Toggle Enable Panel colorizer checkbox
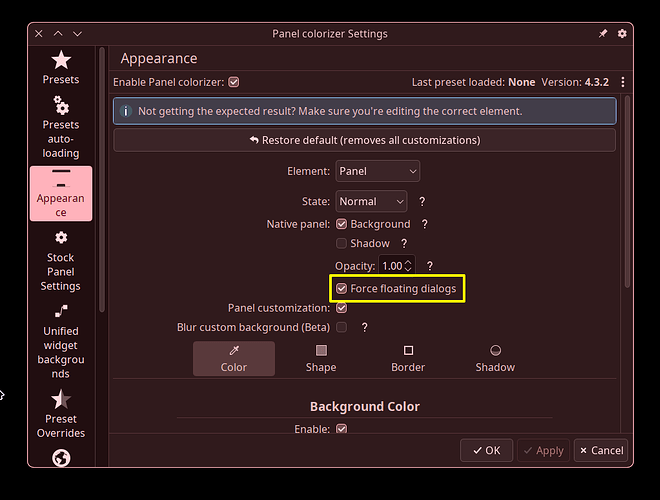Viewport: 660px width, 500px height. point(234,82)
